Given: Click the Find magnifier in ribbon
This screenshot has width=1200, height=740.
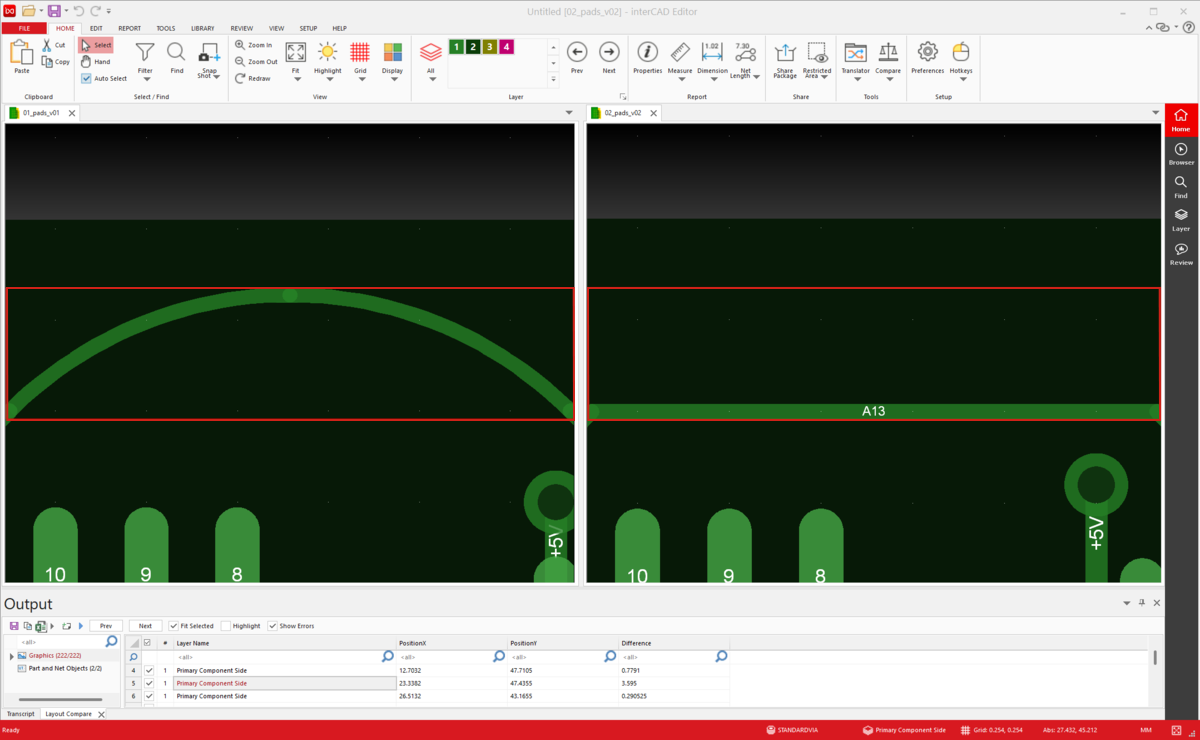Looking at the screenshot, I should click(176, 55).
